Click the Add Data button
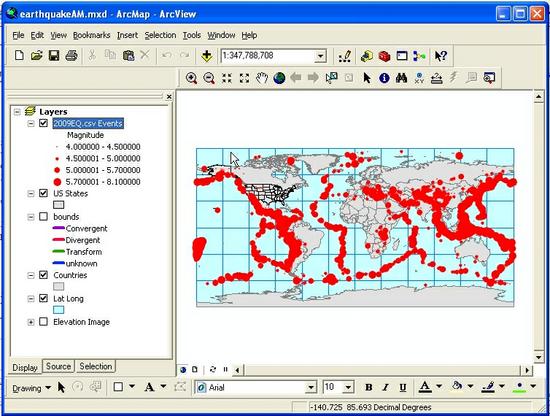The height and width of the screenshot is (416, 550). 207,56
